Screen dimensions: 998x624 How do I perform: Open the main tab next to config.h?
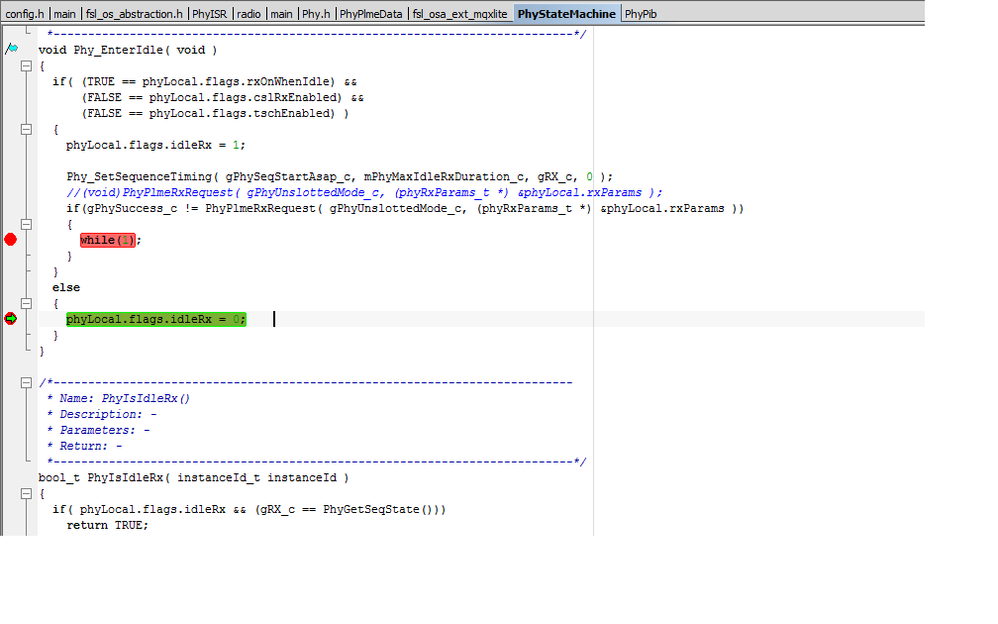coord(64,13)
